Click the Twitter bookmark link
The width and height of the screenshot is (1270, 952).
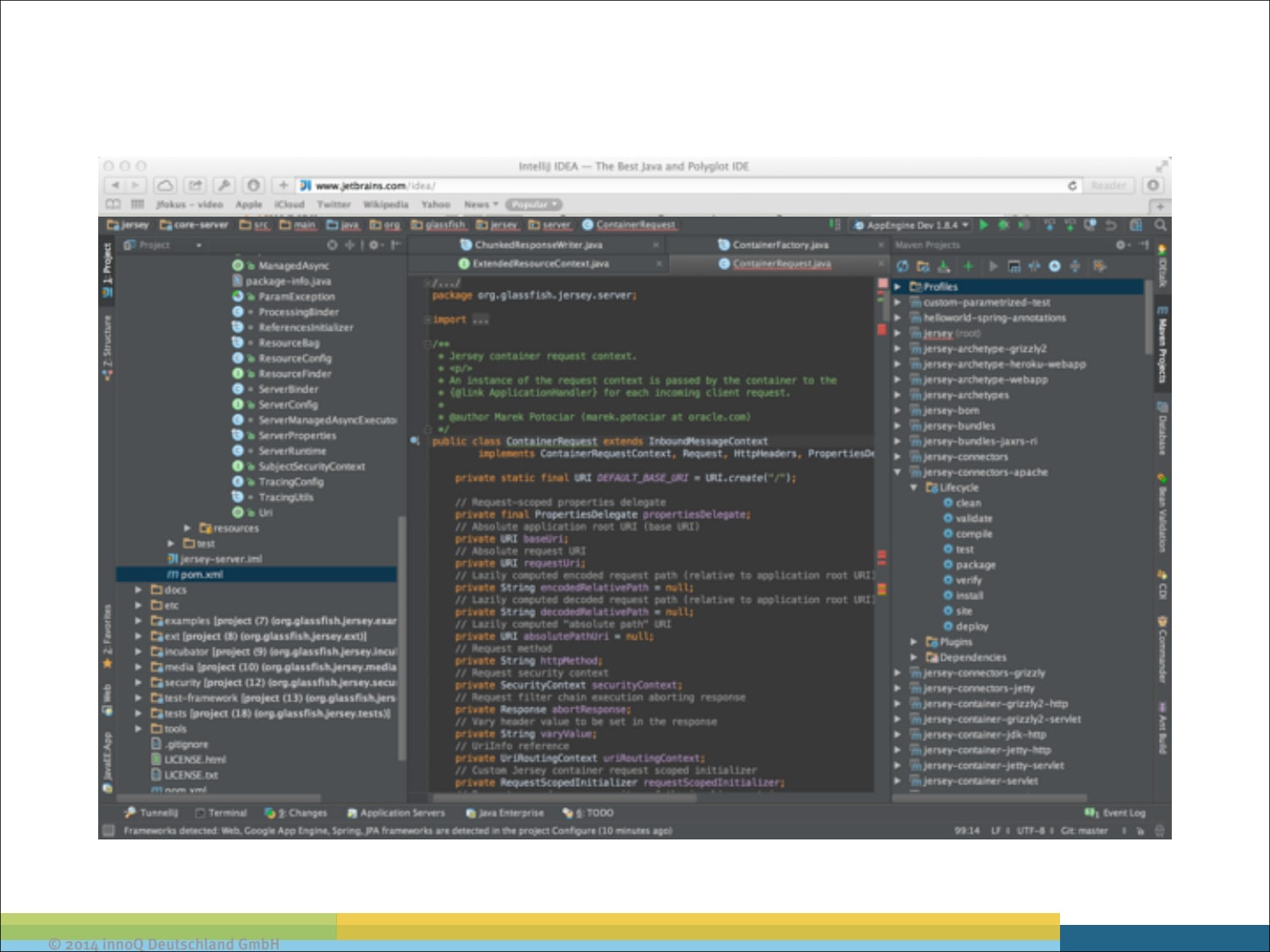334,205
